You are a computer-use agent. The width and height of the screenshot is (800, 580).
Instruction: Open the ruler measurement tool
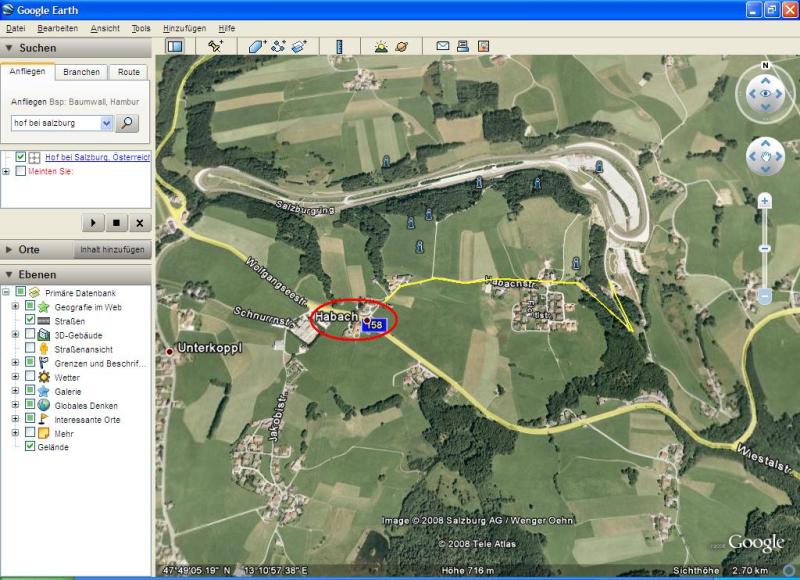[340, 46]
